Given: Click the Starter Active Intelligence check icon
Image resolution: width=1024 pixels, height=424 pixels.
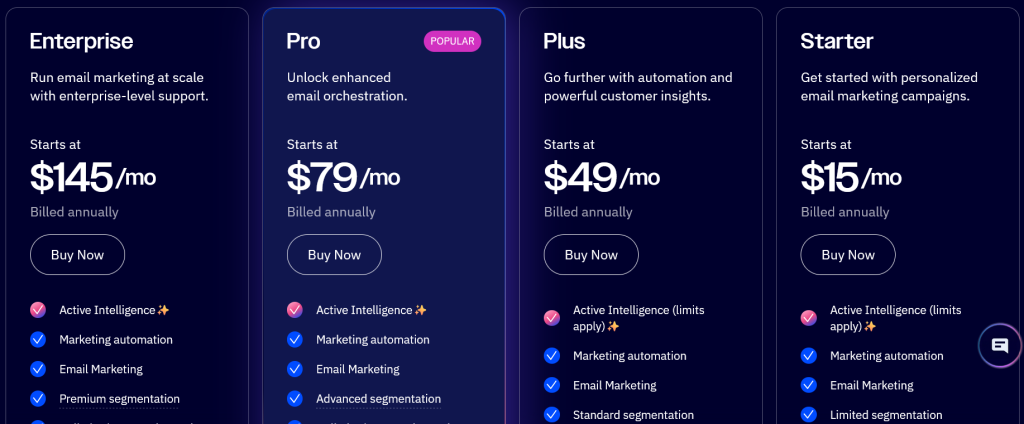Looking at the screenshot, I should 809,318.
